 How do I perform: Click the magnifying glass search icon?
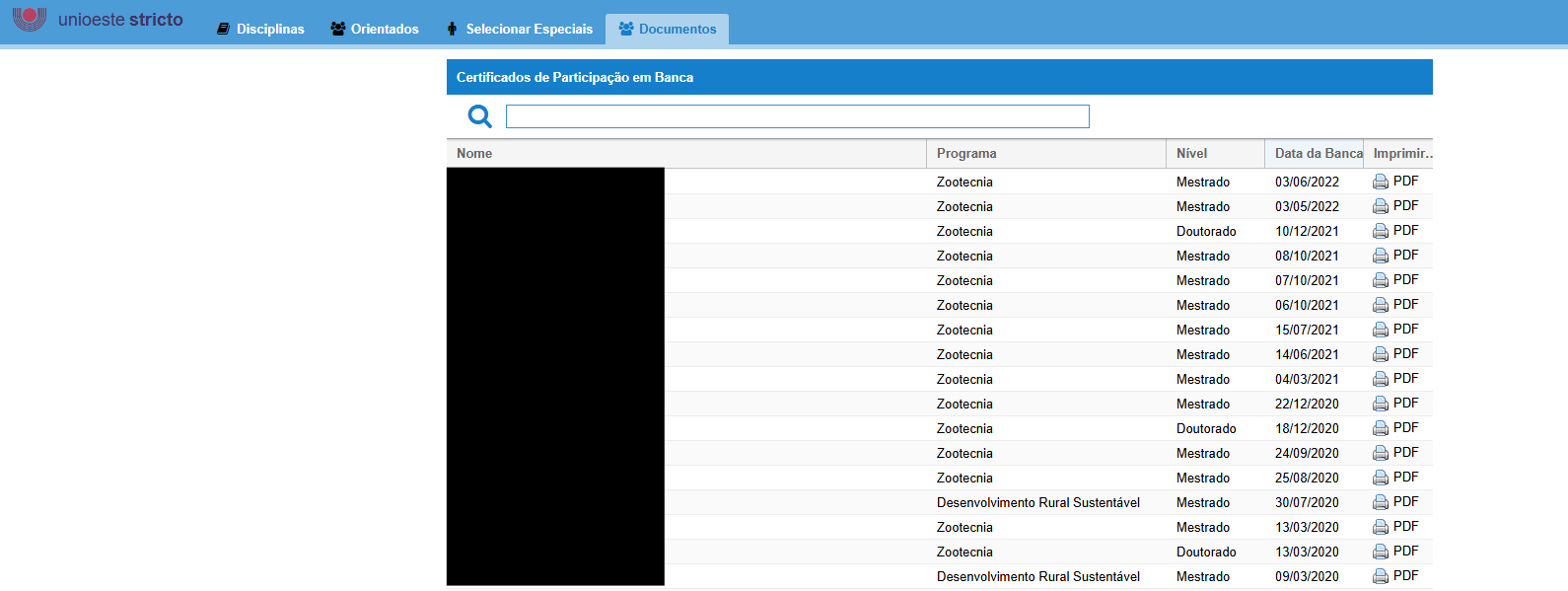[x=479, y=116]
